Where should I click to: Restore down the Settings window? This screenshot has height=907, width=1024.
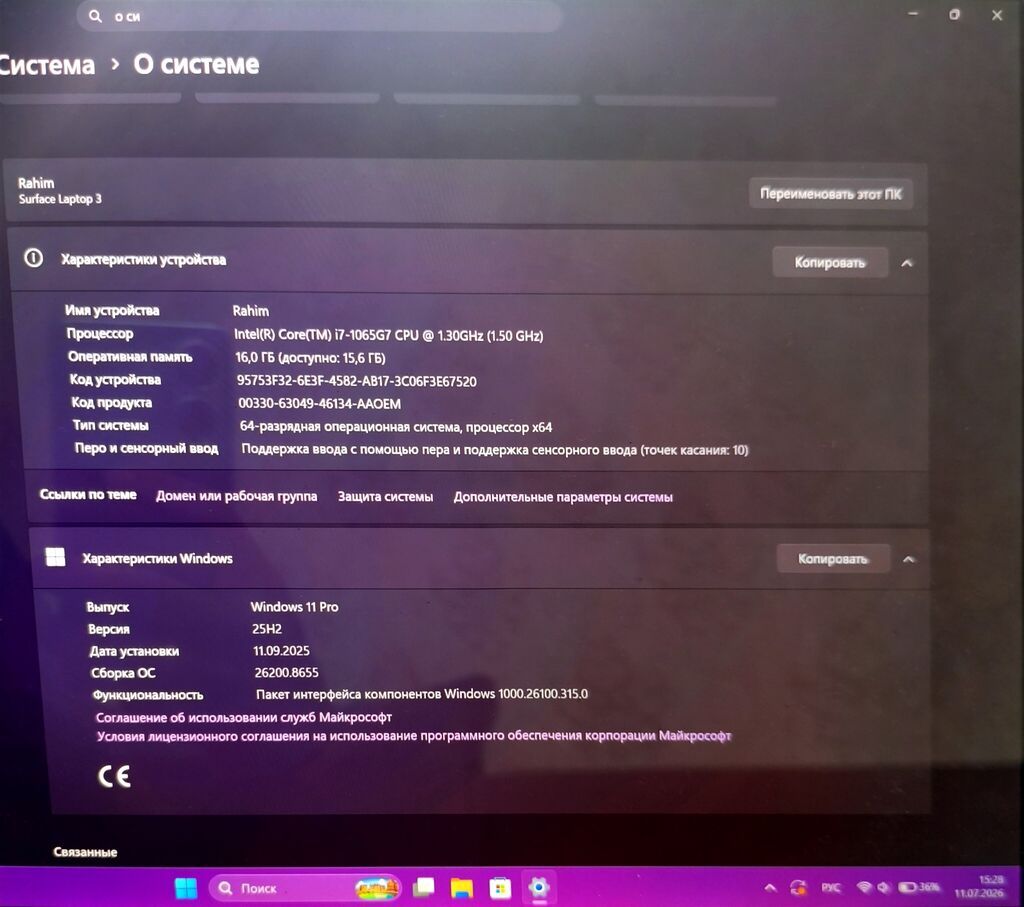(955, 14)
